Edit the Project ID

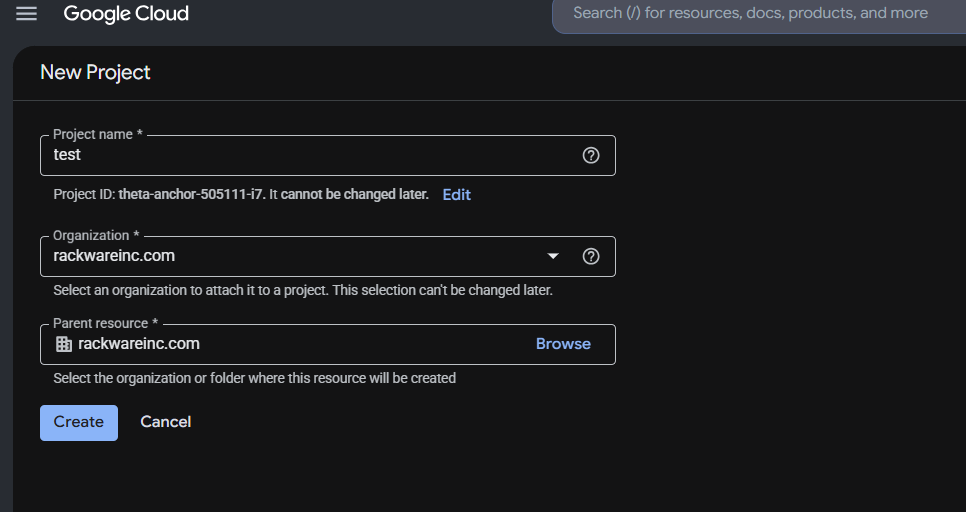(x=457, y=195)
